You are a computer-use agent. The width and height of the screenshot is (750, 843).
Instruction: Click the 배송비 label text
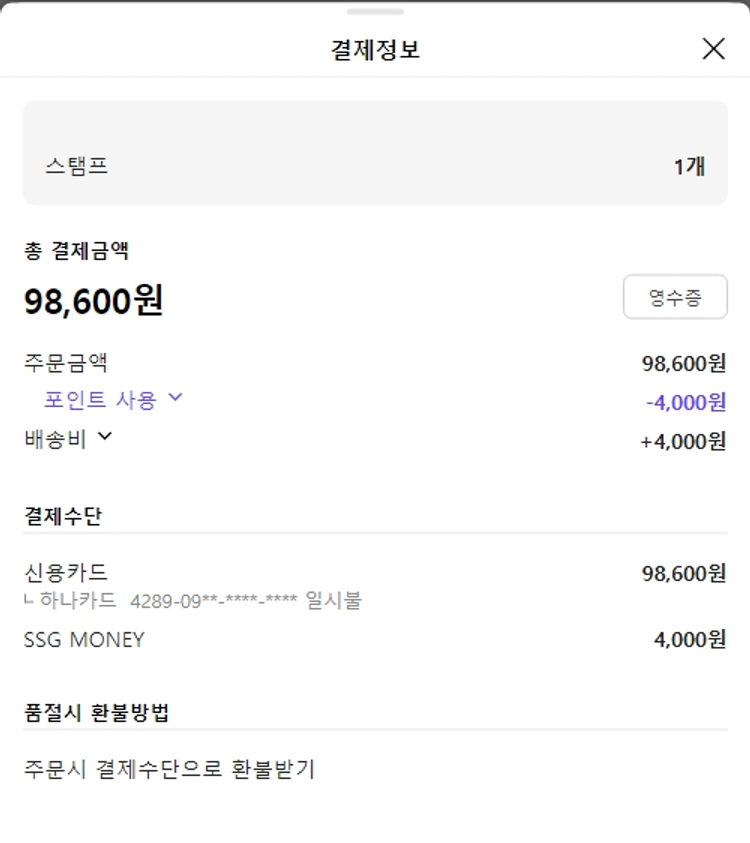click(55, 438)
